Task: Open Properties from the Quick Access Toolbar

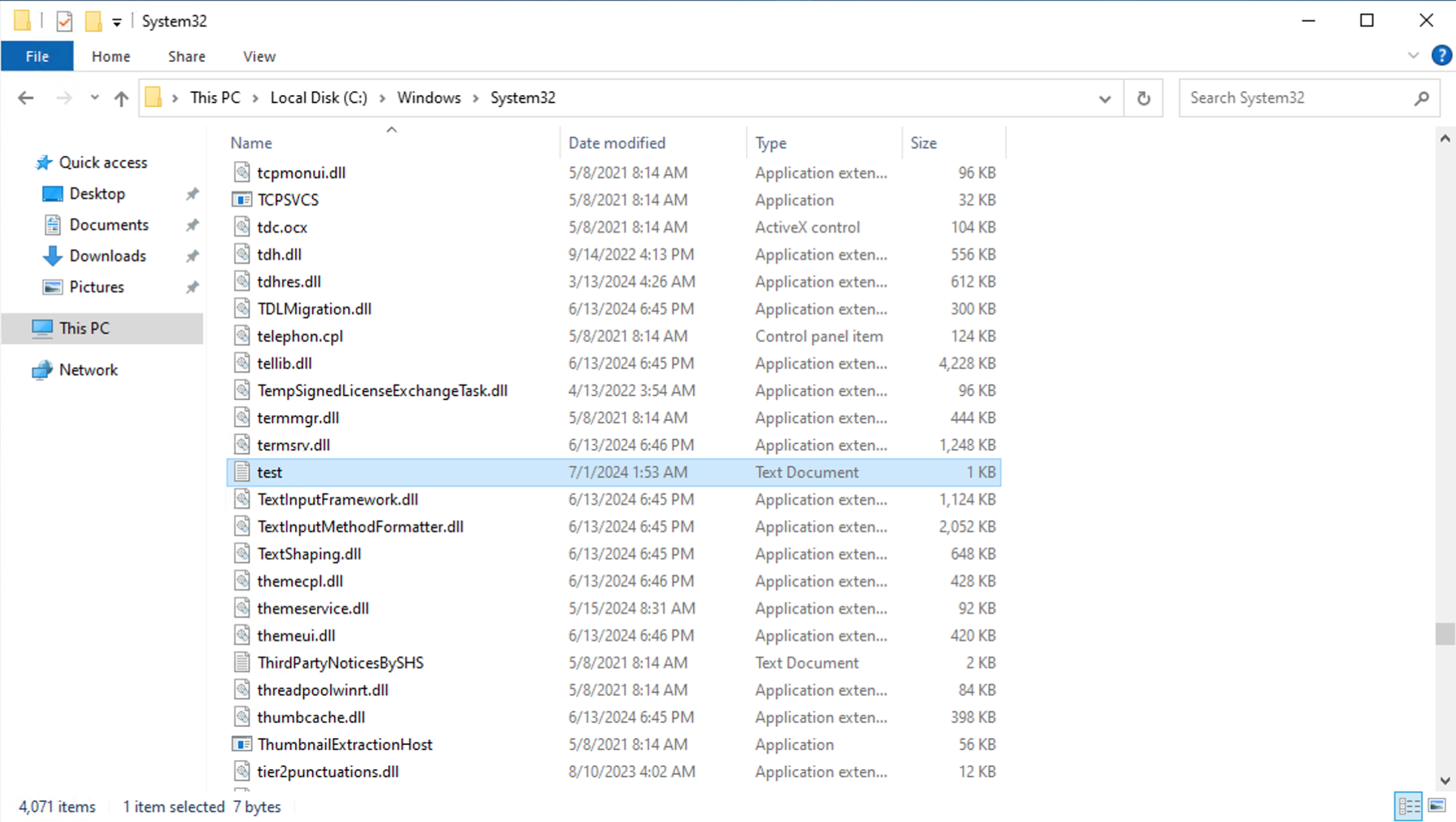Action: tap(64, 21)
